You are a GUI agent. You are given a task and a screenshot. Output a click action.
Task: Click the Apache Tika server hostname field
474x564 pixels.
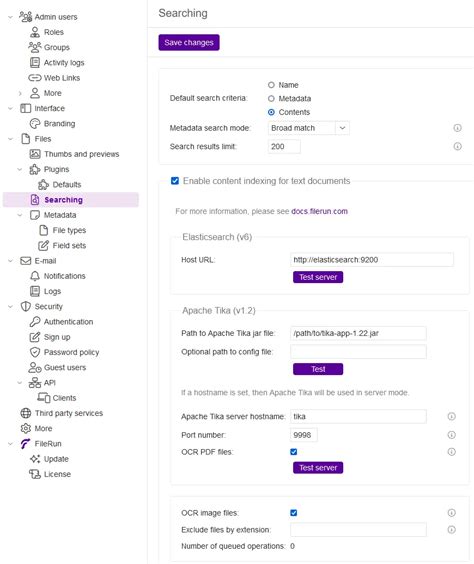pyautogui.click(x=358, y=416)
